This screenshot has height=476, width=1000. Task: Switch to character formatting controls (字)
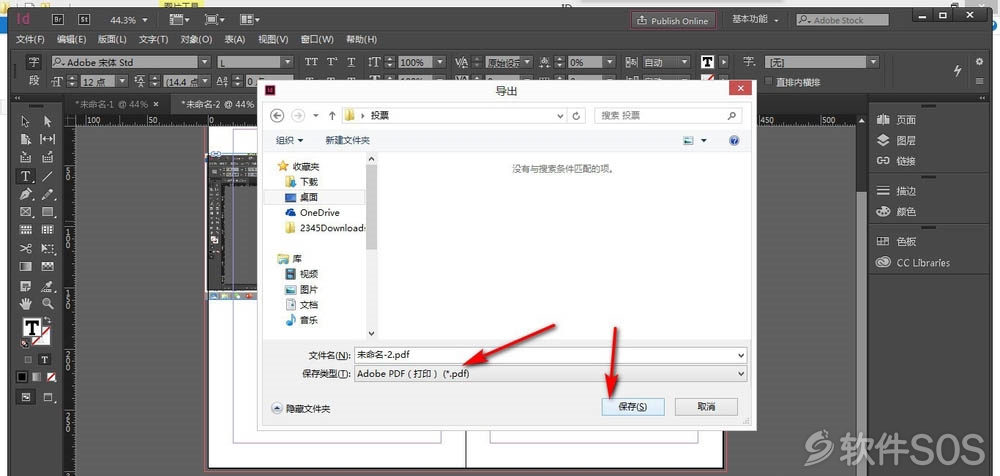coord(34,62)
